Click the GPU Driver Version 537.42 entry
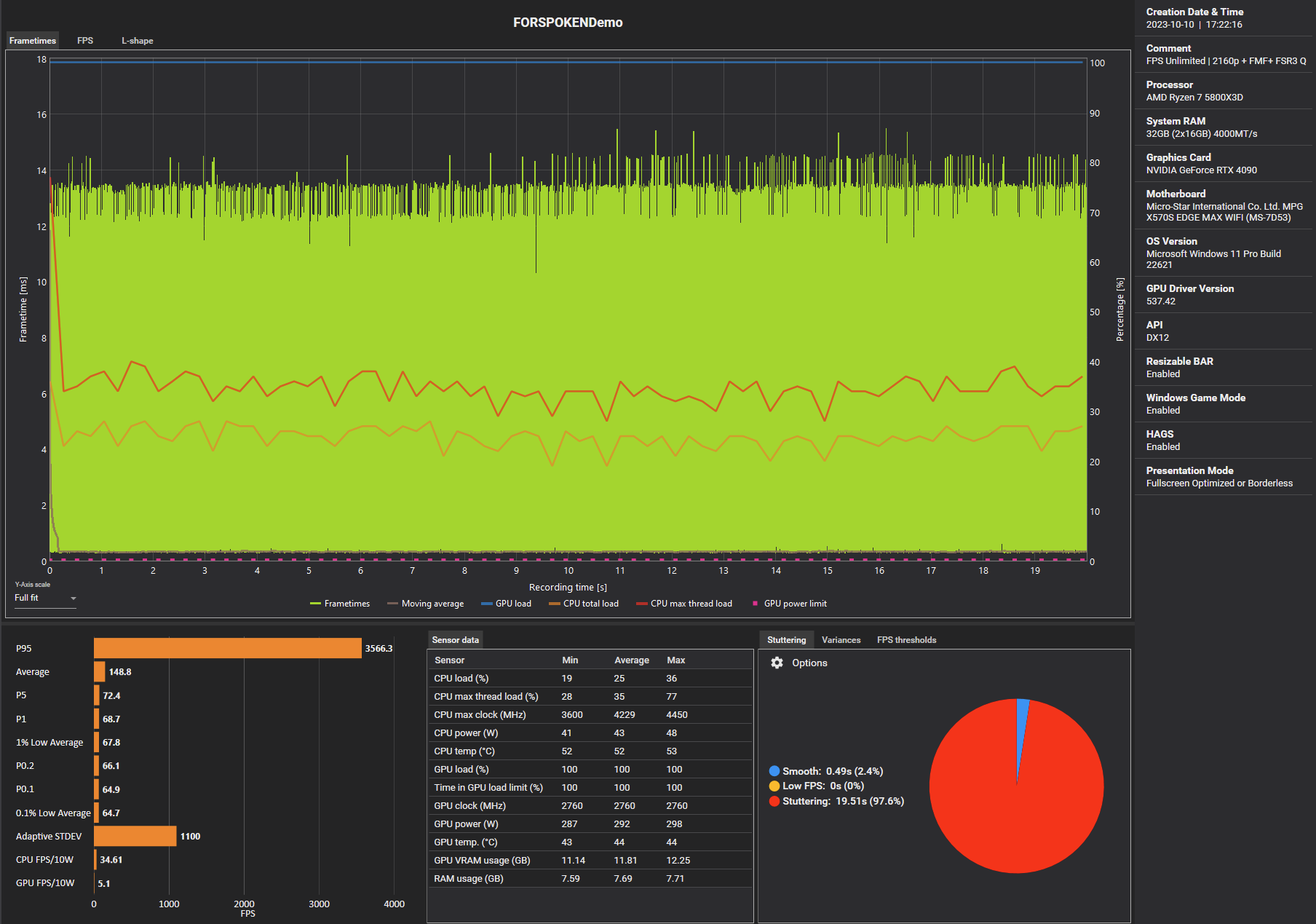Screen dimensions: 1316x924 point(1224,295)
